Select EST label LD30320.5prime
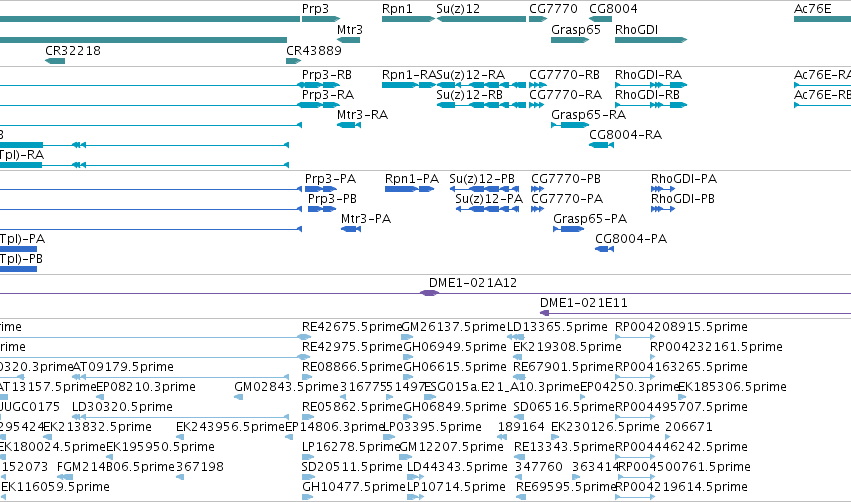The width and height of the screenshot is (851, 502). tap(122, 408)
